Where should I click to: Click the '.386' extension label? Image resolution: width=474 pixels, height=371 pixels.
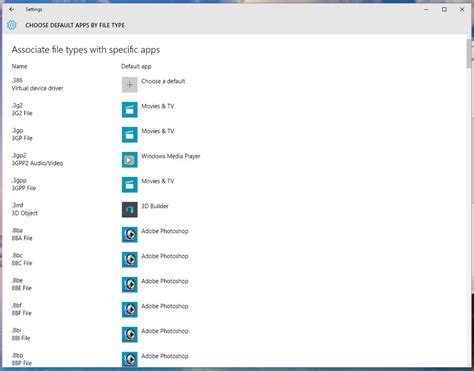(17, 80)
